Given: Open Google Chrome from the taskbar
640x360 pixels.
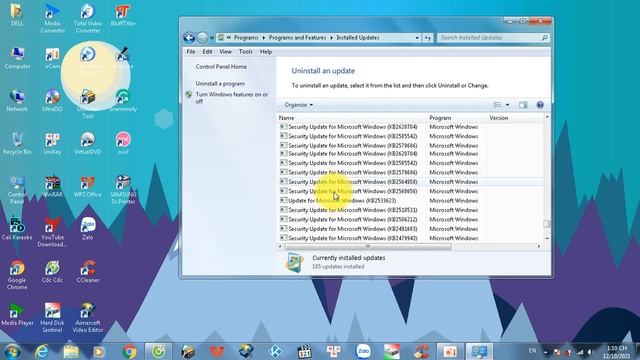Looking at the screenshot, I should click(129, 351).
